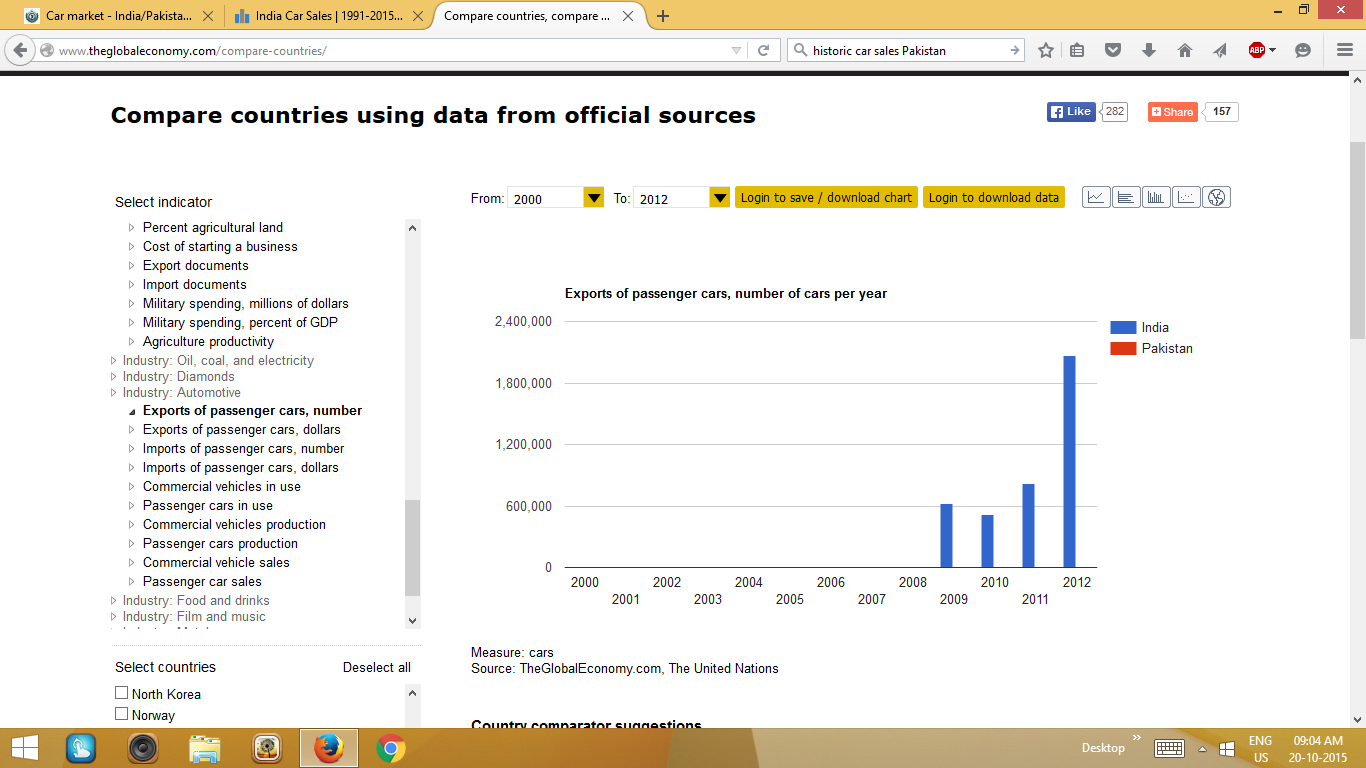Click the indicator list scroll-down arrow

pyautogui.click(x=413, y=621)
